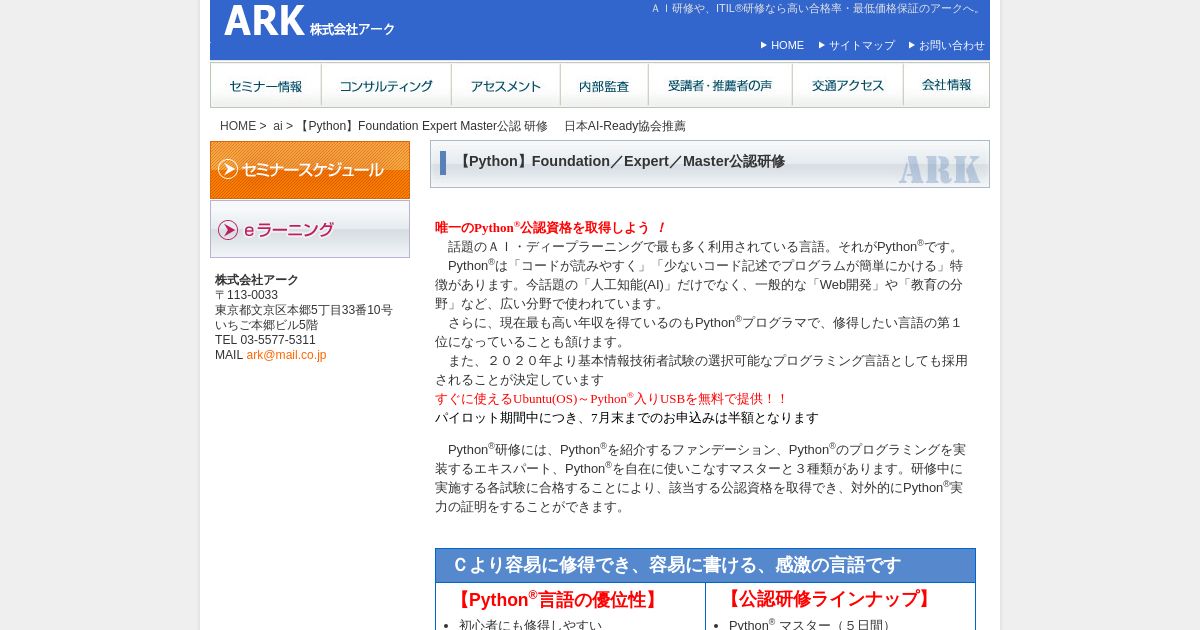Click the ARK company logo
This screenshot has height=630, width=1200.
pyautogui.click(x=309, y=21)
